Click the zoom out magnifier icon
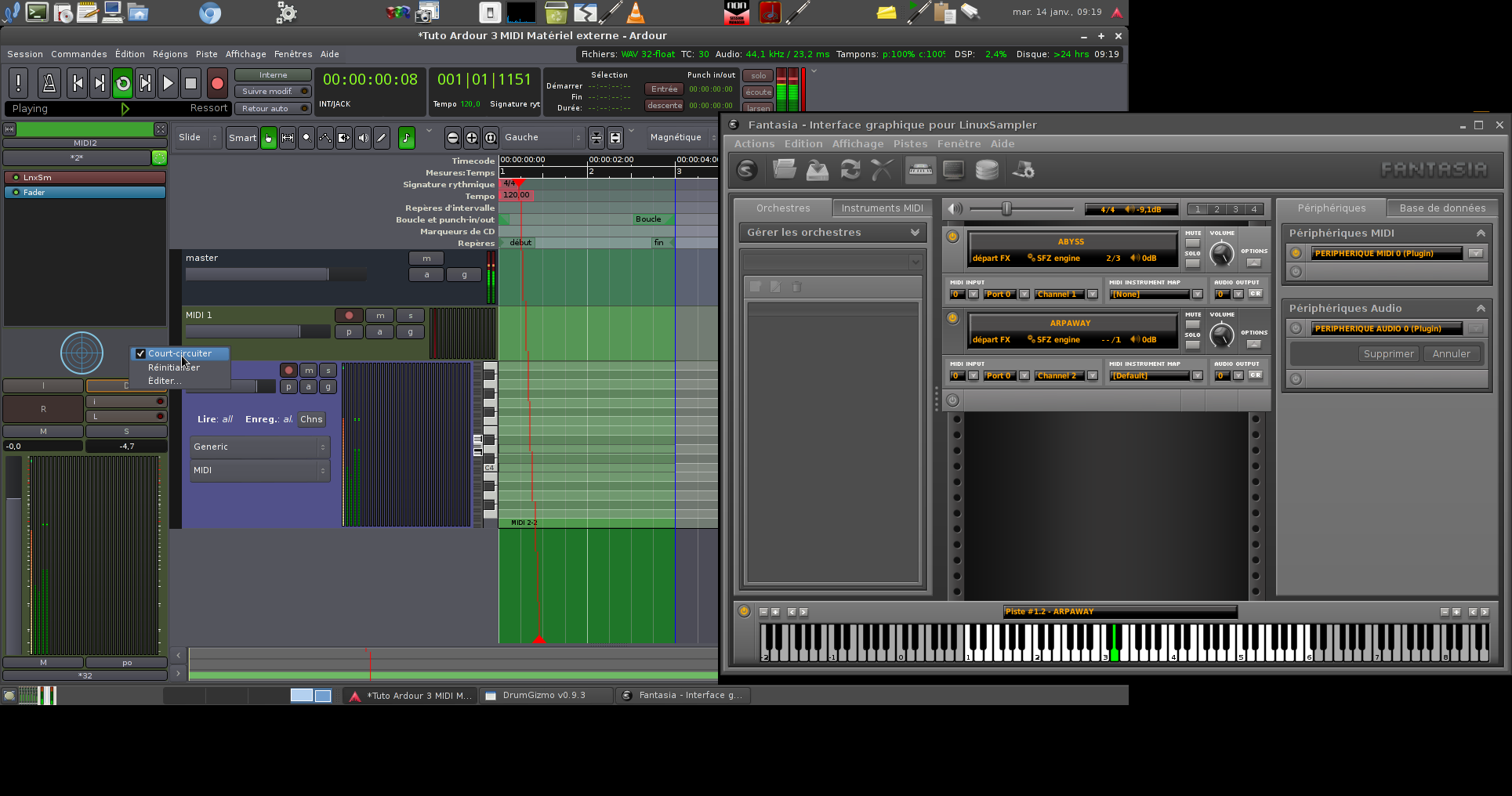 coord(453,138)
